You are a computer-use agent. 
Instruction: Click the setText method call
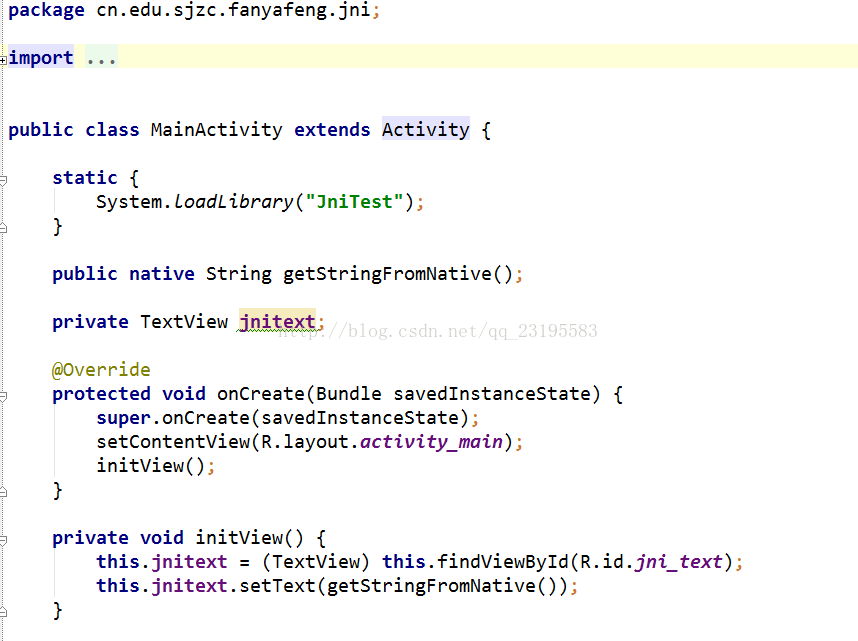(x=277, y=586)
